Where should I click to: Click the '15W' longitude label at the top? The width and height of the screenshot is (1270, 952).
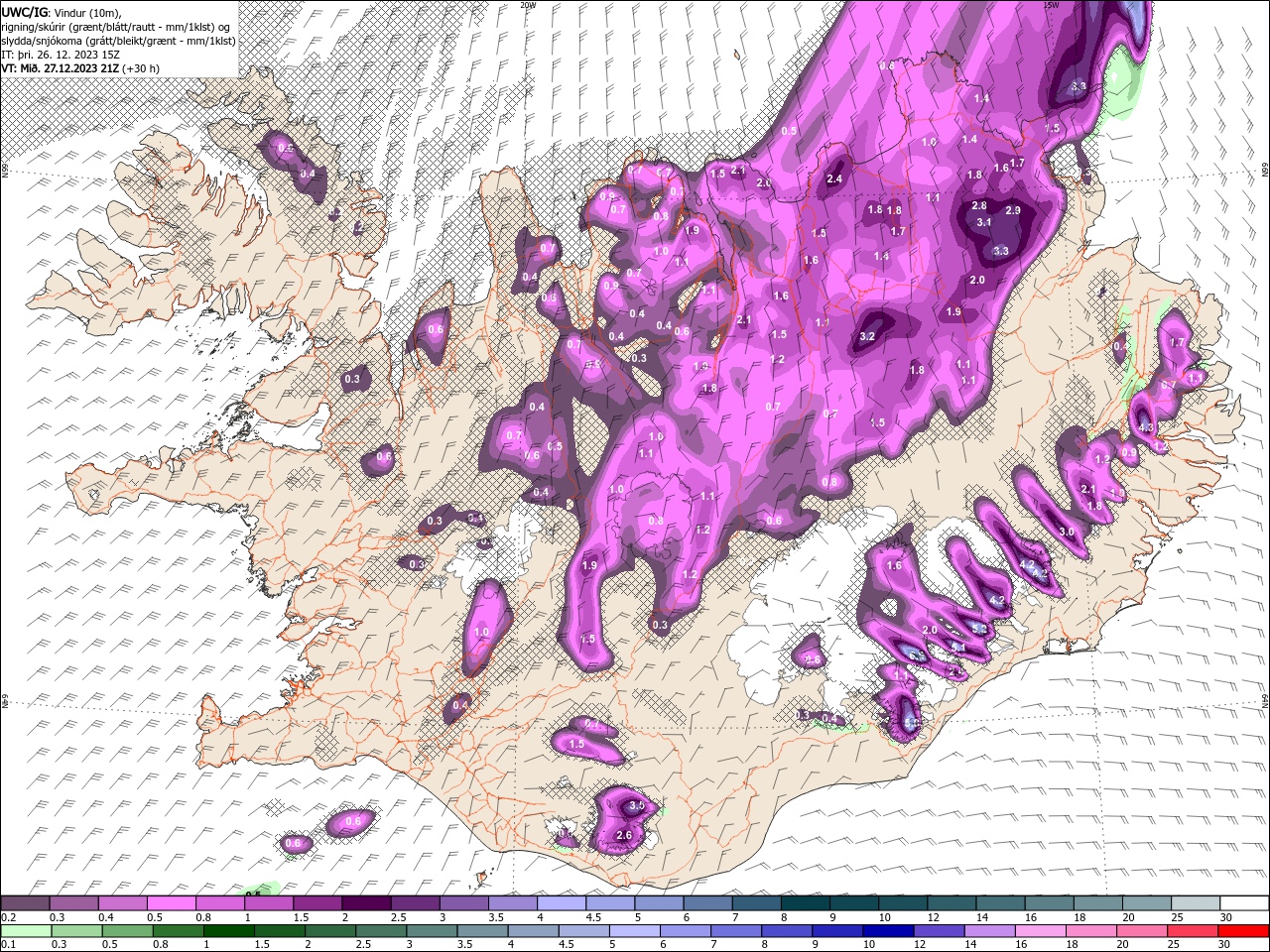pyautogui.click(x=1050, y=5)
